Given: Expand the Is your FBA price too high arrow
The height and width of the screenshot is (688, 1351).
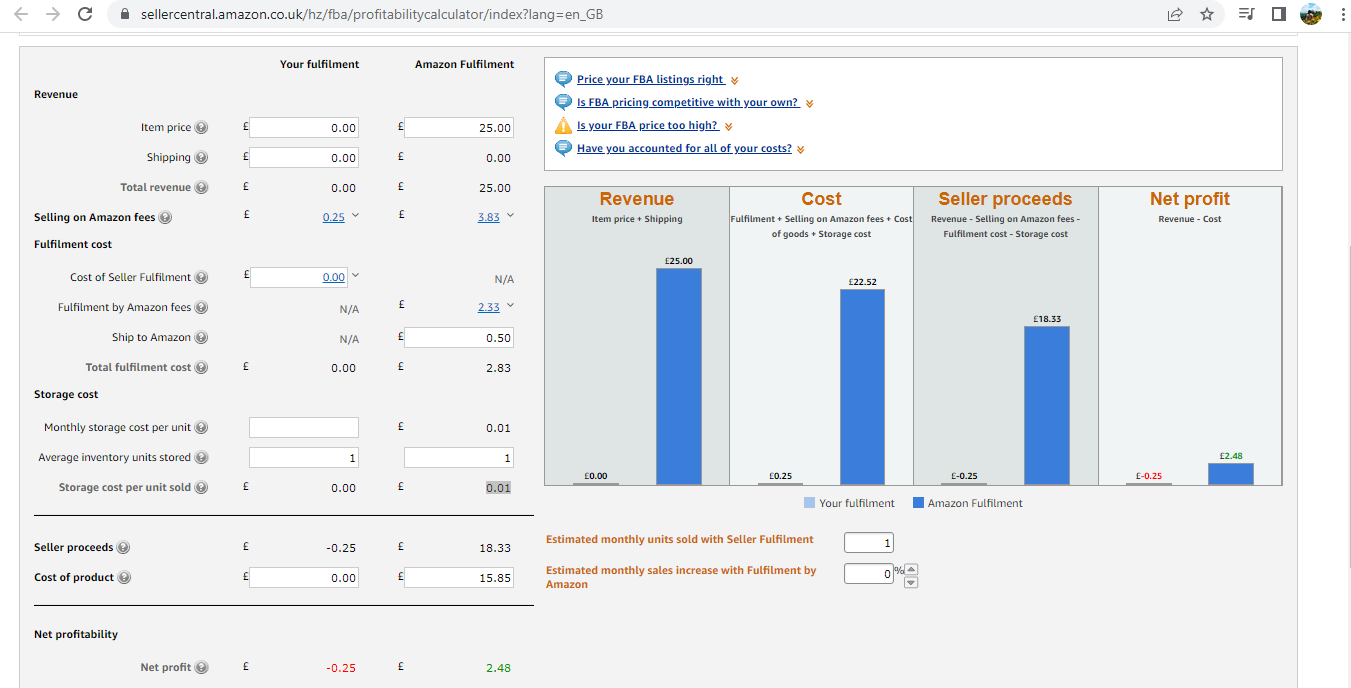Looking at the screenshot, I should point(728,127).
